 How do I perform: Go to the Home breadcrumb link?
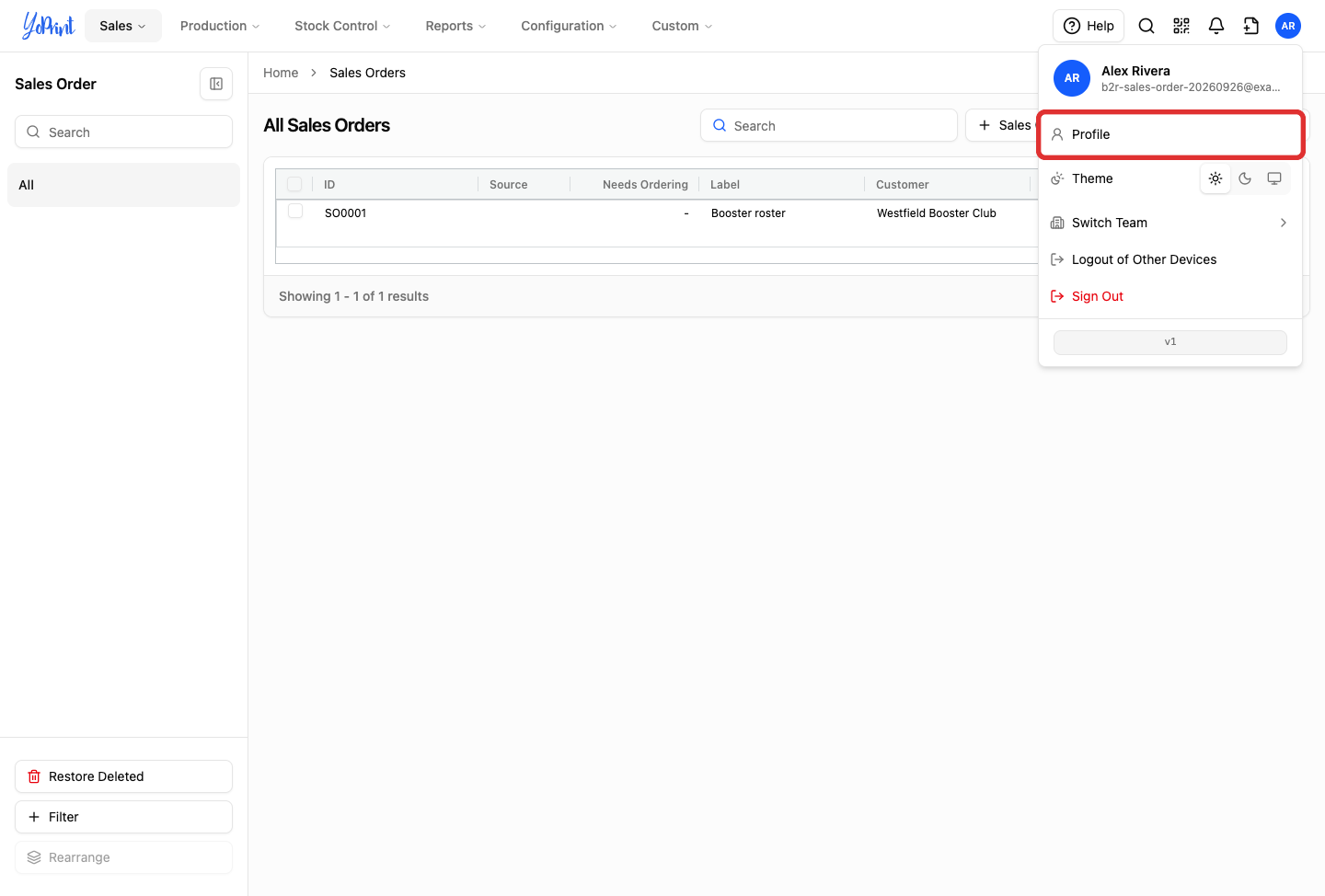[x=281, y=73]
